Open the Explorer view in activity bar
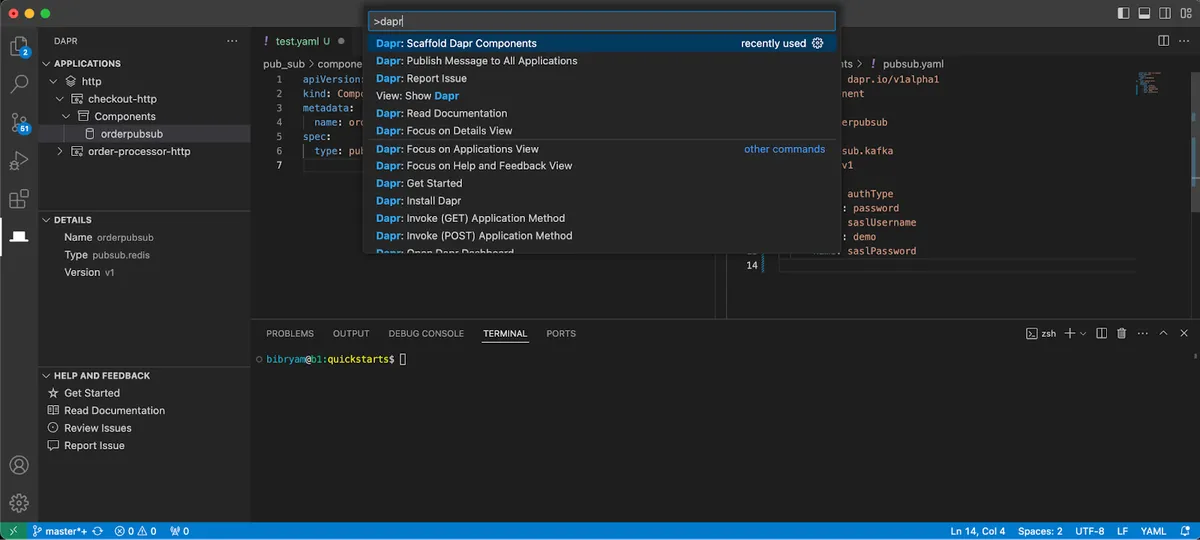Image resolution: width=1200 pixels, height=540 pixels. (19, 47)
